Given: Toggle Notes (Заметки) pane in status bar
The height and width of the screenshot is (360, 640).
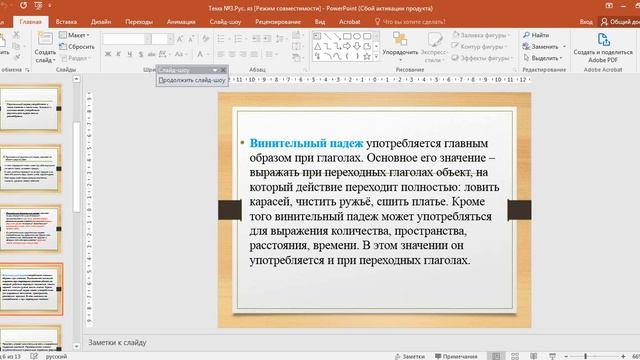Looking at the screenshot, I should (409, 356).
